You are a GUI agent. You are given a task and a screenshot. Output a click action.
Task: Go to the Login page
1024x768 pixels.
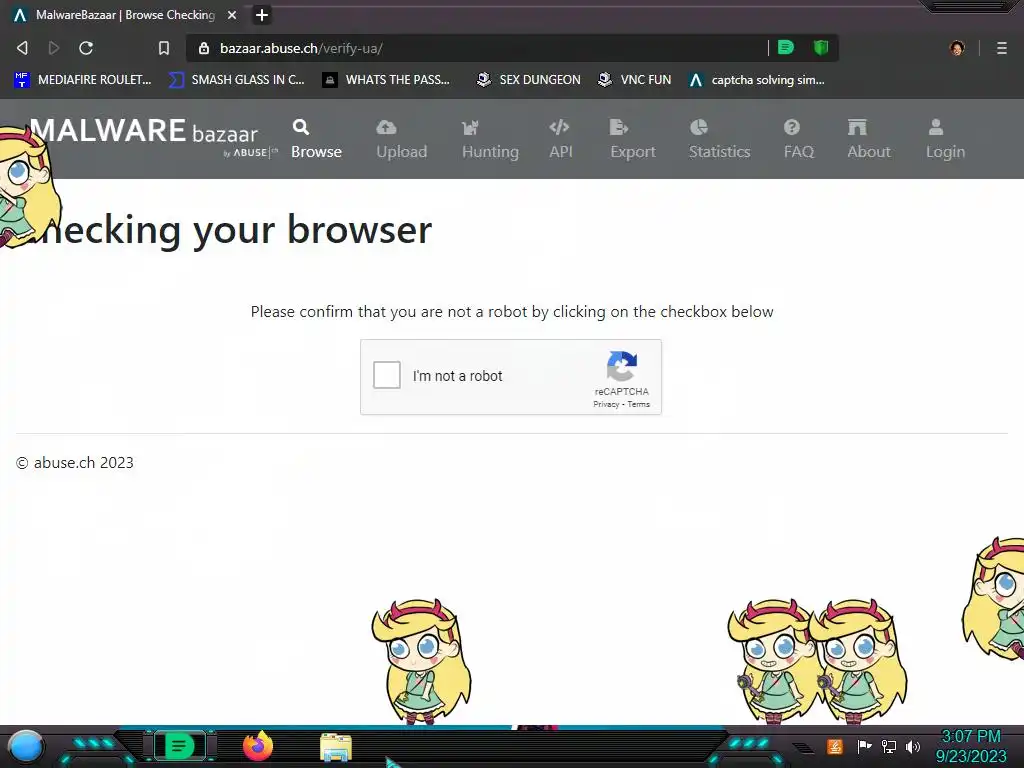944,138
